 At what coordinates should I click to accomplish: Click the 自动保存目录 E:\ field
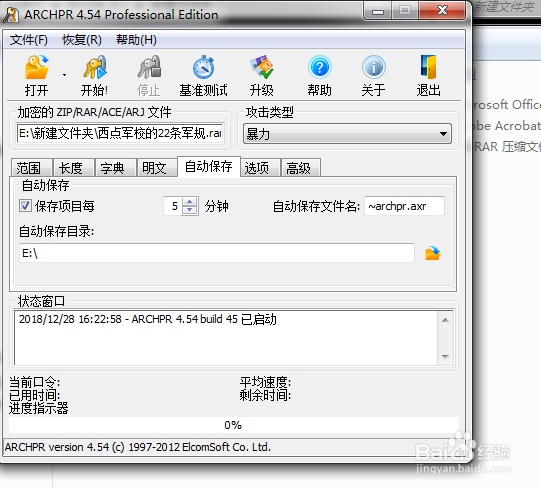tap(217, 253)
